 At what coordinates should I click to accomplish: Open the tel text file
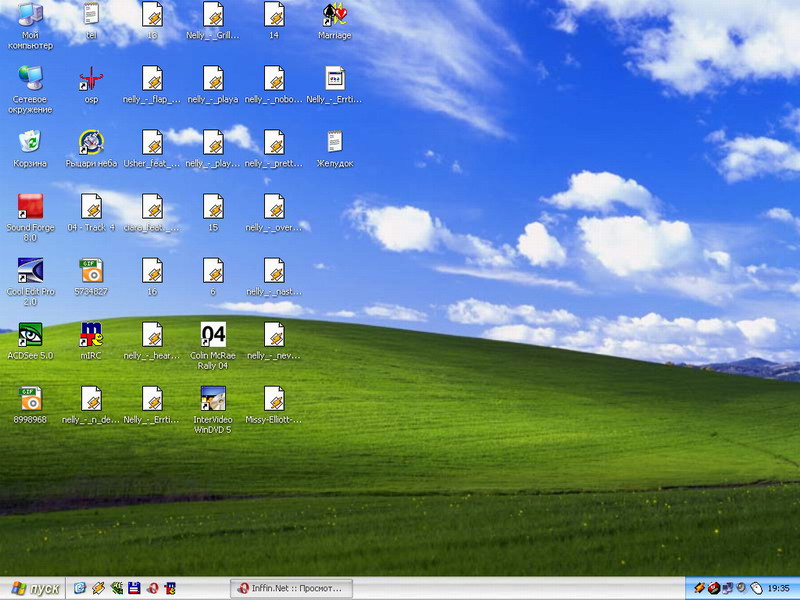point(91,15)
